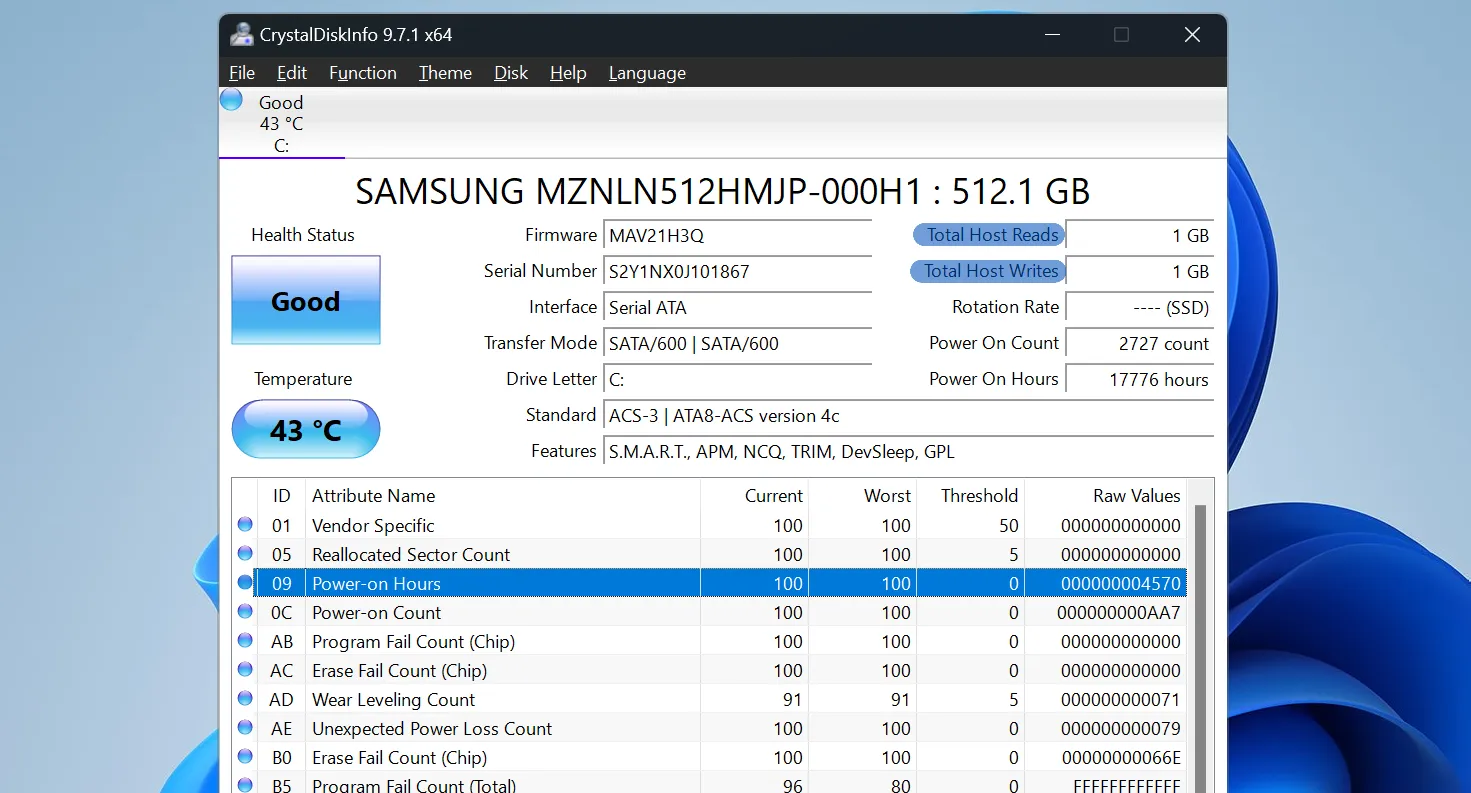
Task: Click status orb beside Program Fail Count (Chip)
Action: 245,640
